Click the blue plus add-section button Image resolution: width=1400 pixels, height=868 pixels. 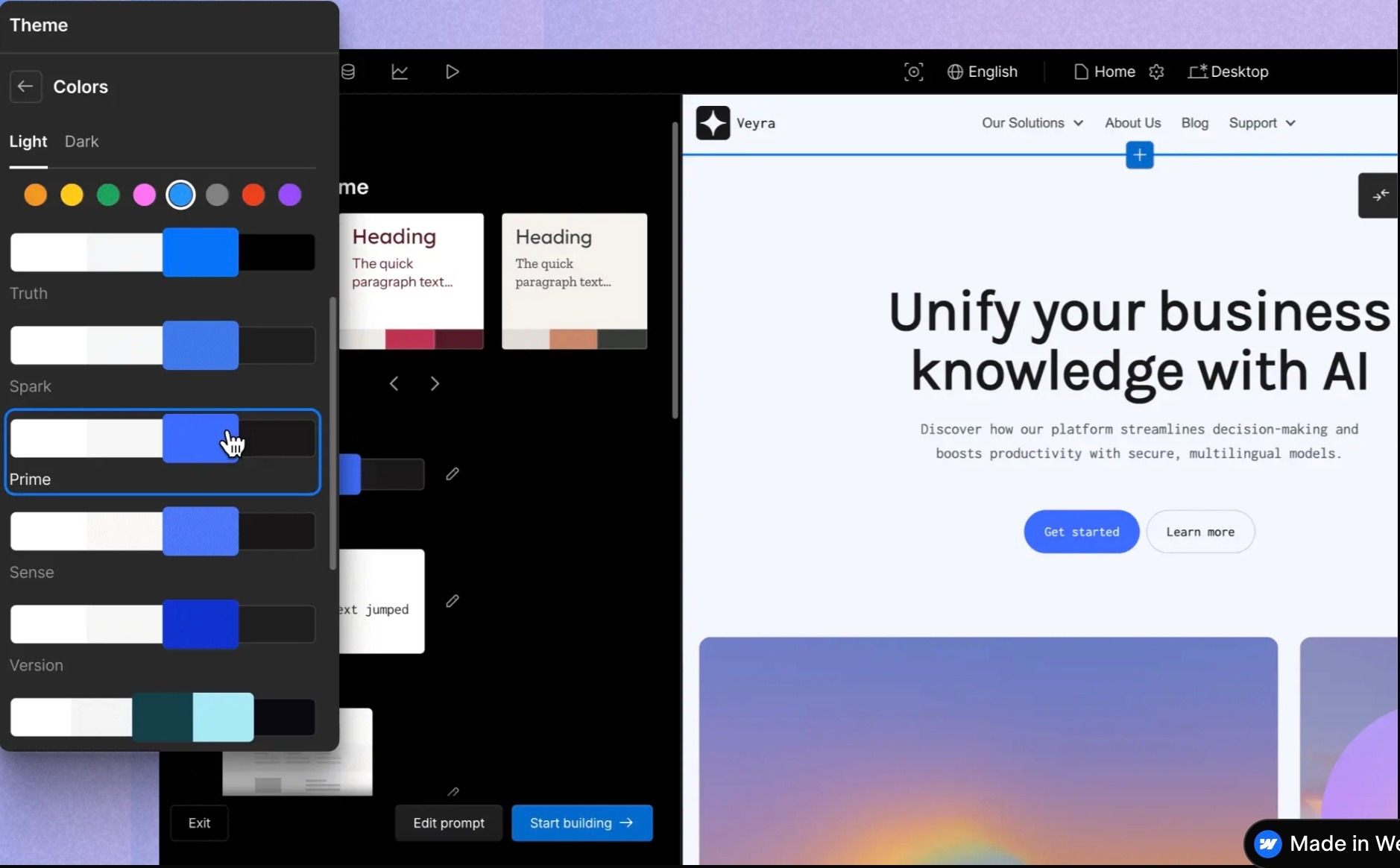click(x=1139, y=155)
